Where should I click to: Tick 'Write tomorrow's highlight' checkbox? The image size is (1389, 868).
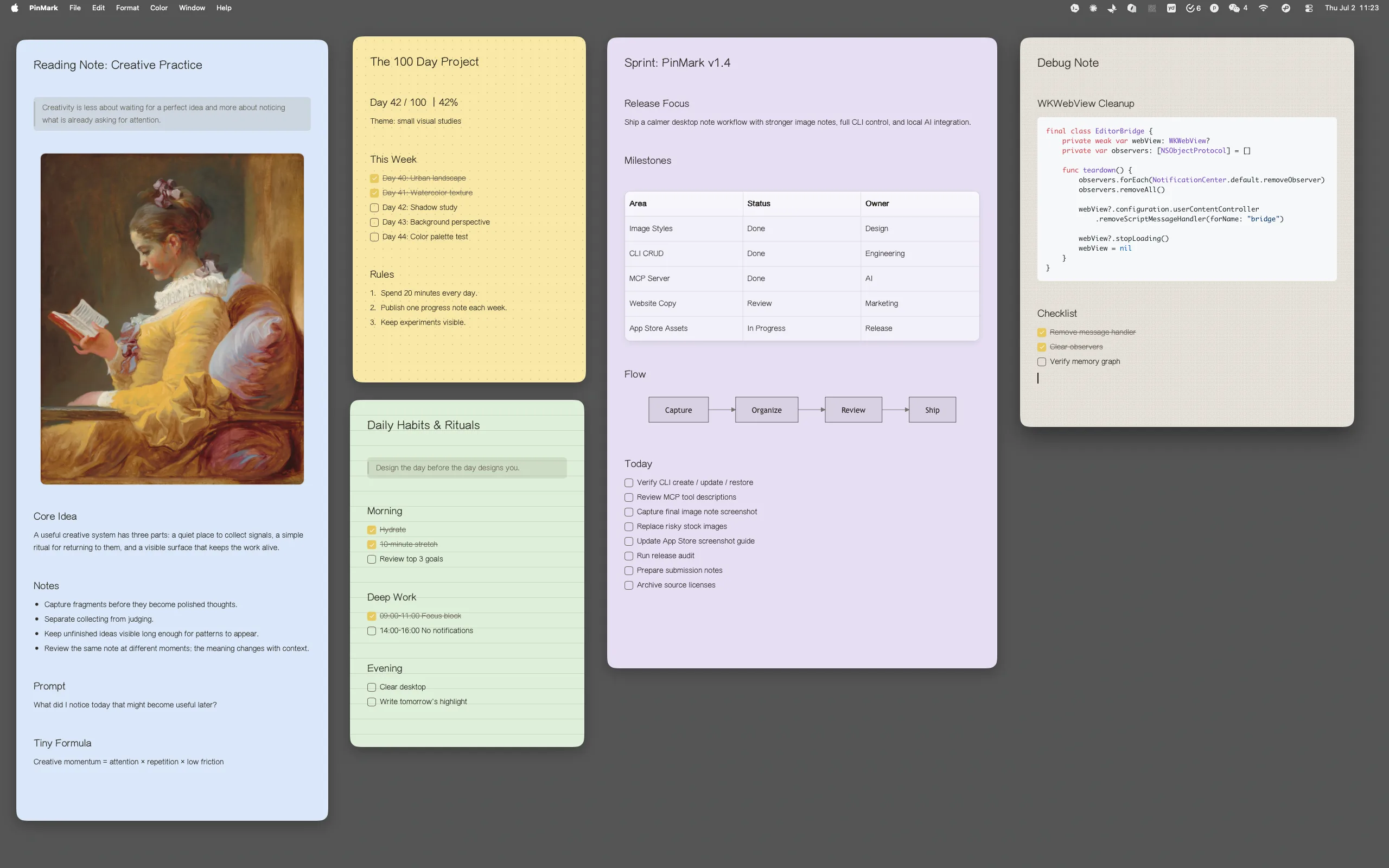(x=371, y=702)
